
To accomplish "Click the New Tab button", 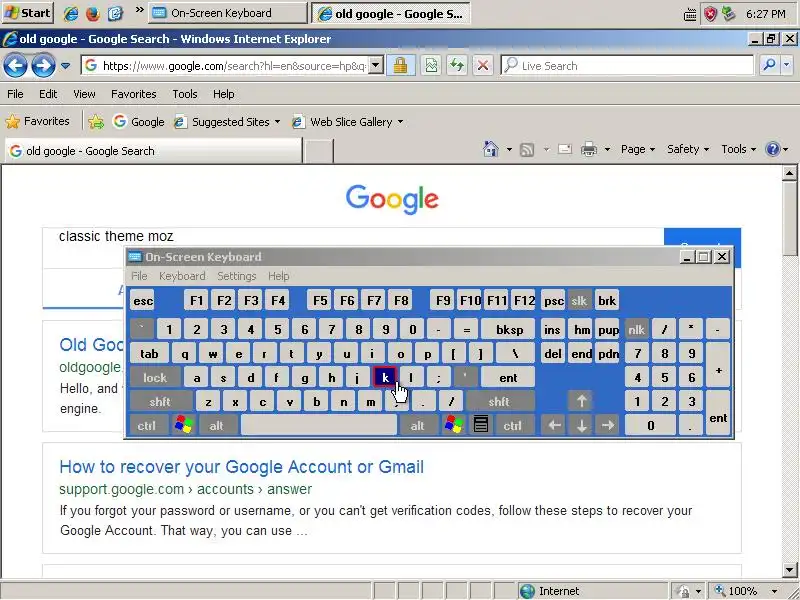I will [318, 151].
